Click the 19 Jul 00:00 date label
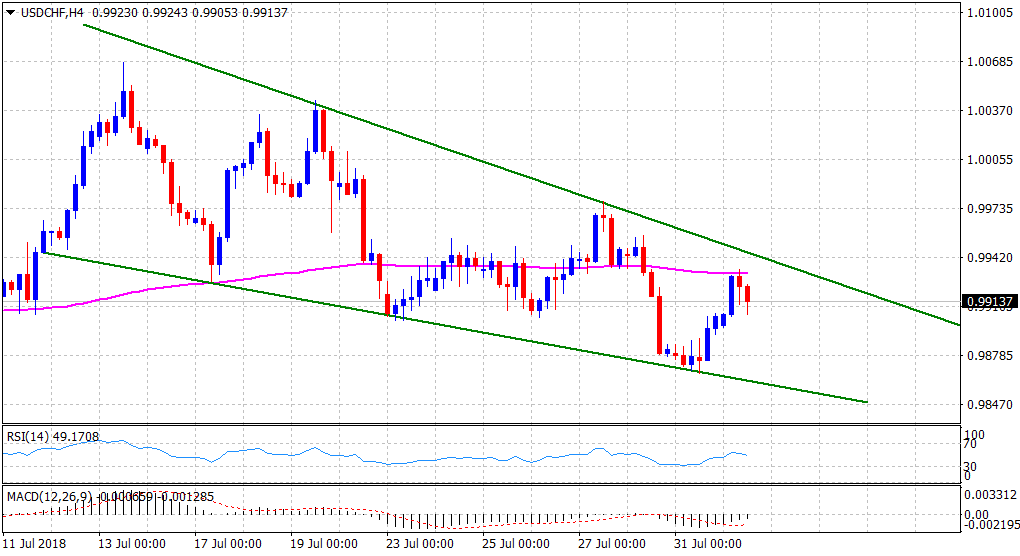Viewport: 1020px width, 556px height. tap(324, 544)
